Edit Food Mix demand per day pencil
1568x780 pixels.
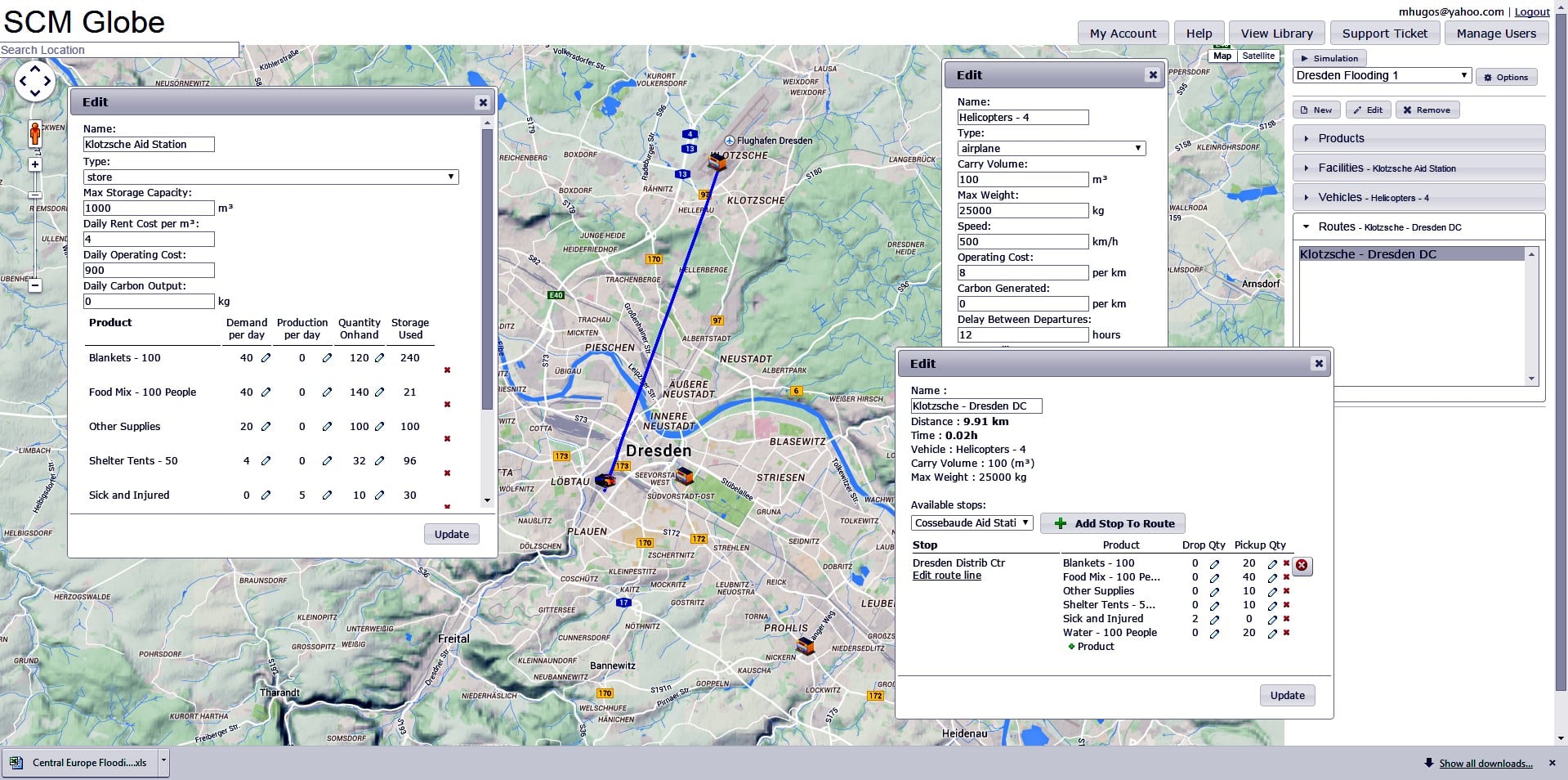[266, 392]
